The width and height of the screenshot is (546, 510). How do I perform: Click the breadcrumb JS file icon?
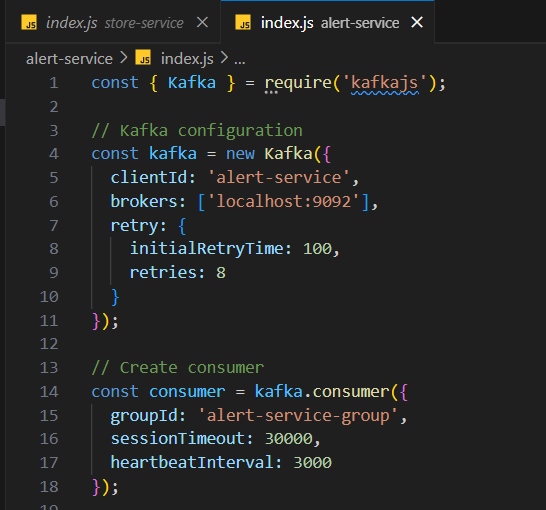143,58
